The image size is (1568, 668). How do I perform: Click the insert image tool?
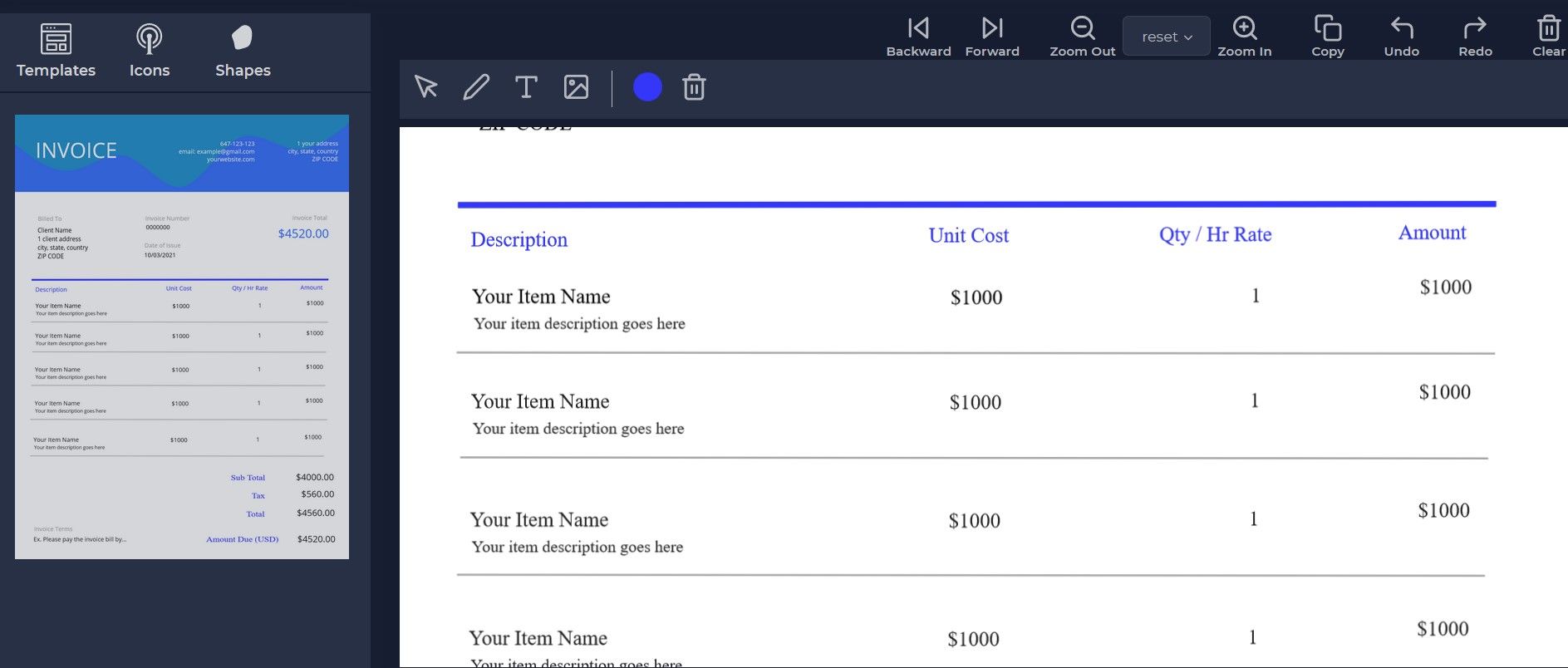576,87
